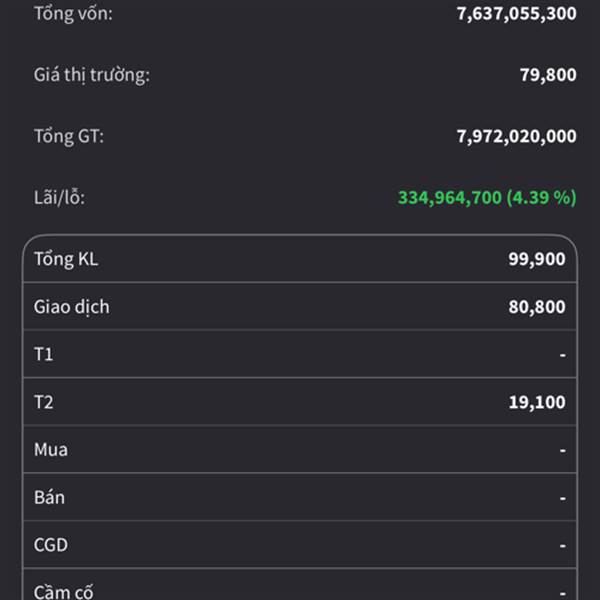
Task: Tap the Tổng GT label
Action: click(x=69, y=136)
